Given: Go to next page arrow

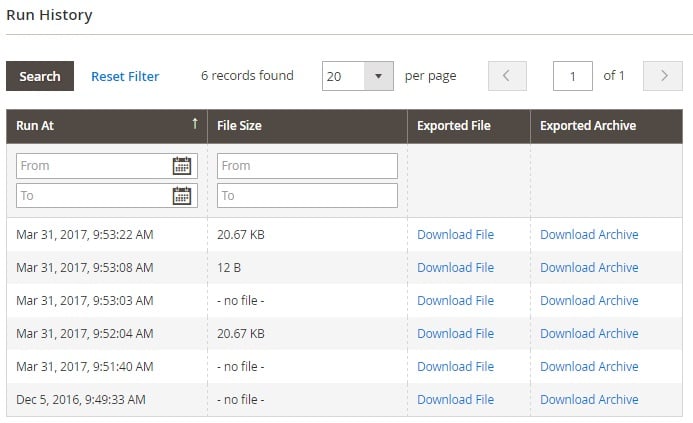Looking at the screenshot, I should coord(663,76).
